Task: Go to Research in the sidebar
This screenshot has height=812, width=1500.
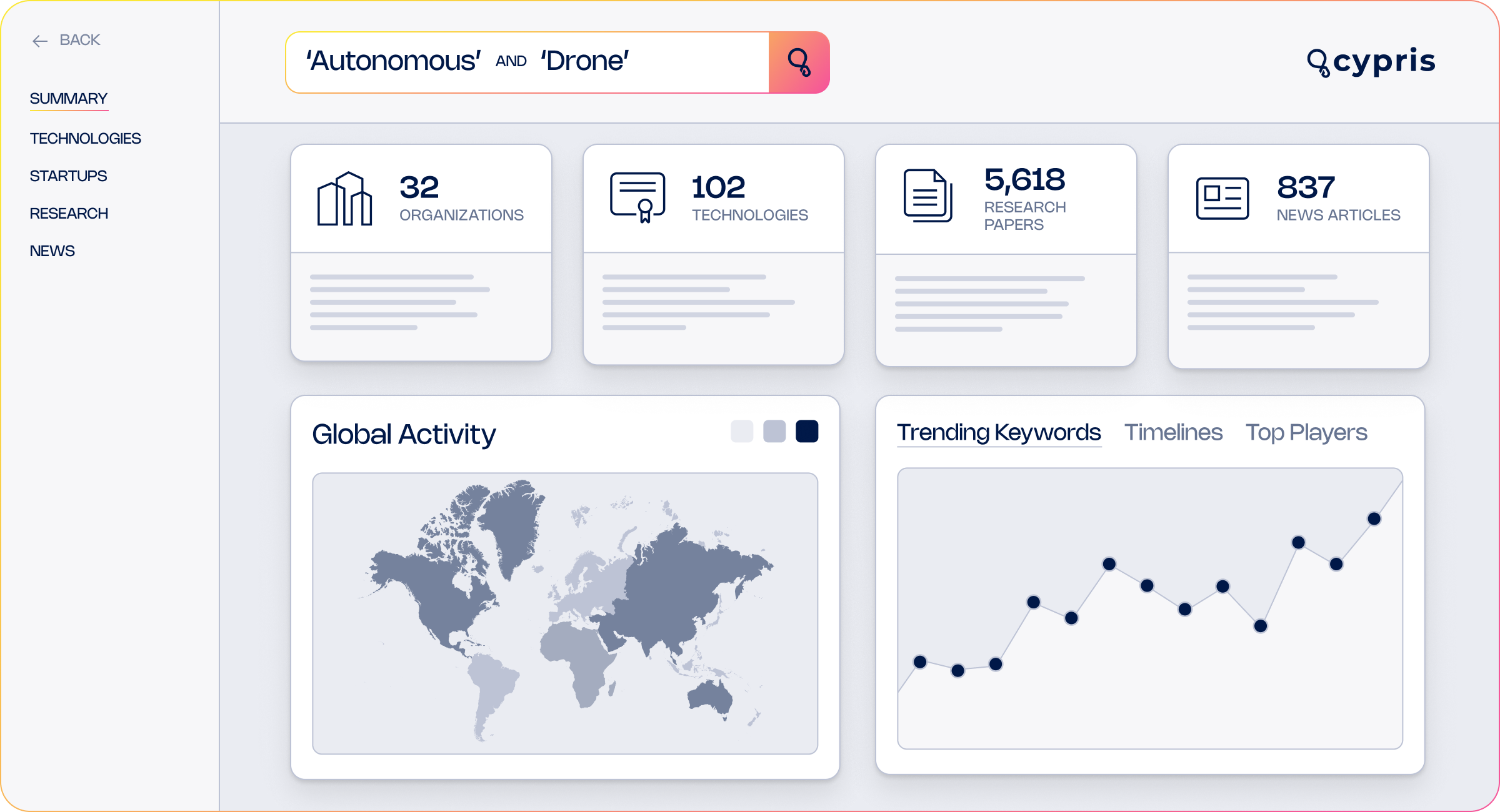Action: pos(69,214)
